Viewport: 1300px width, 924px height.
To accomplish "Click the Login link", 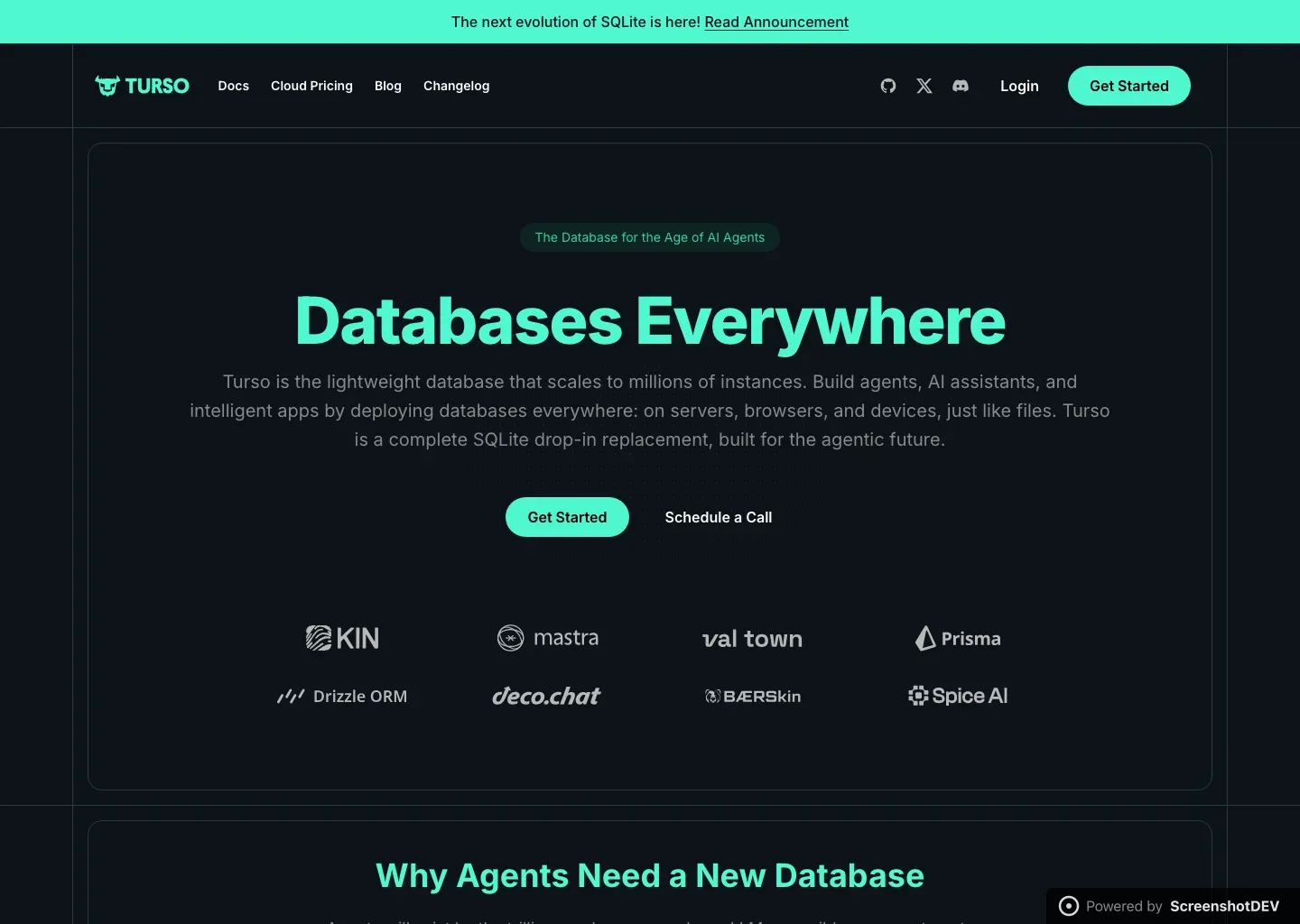I will click(x=1019, y=86).
